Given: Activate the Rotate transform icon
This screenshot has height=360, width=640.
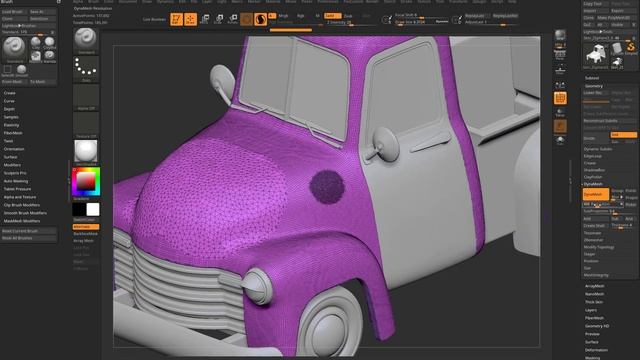Looking at the screenshot, I should coord(233,19).
